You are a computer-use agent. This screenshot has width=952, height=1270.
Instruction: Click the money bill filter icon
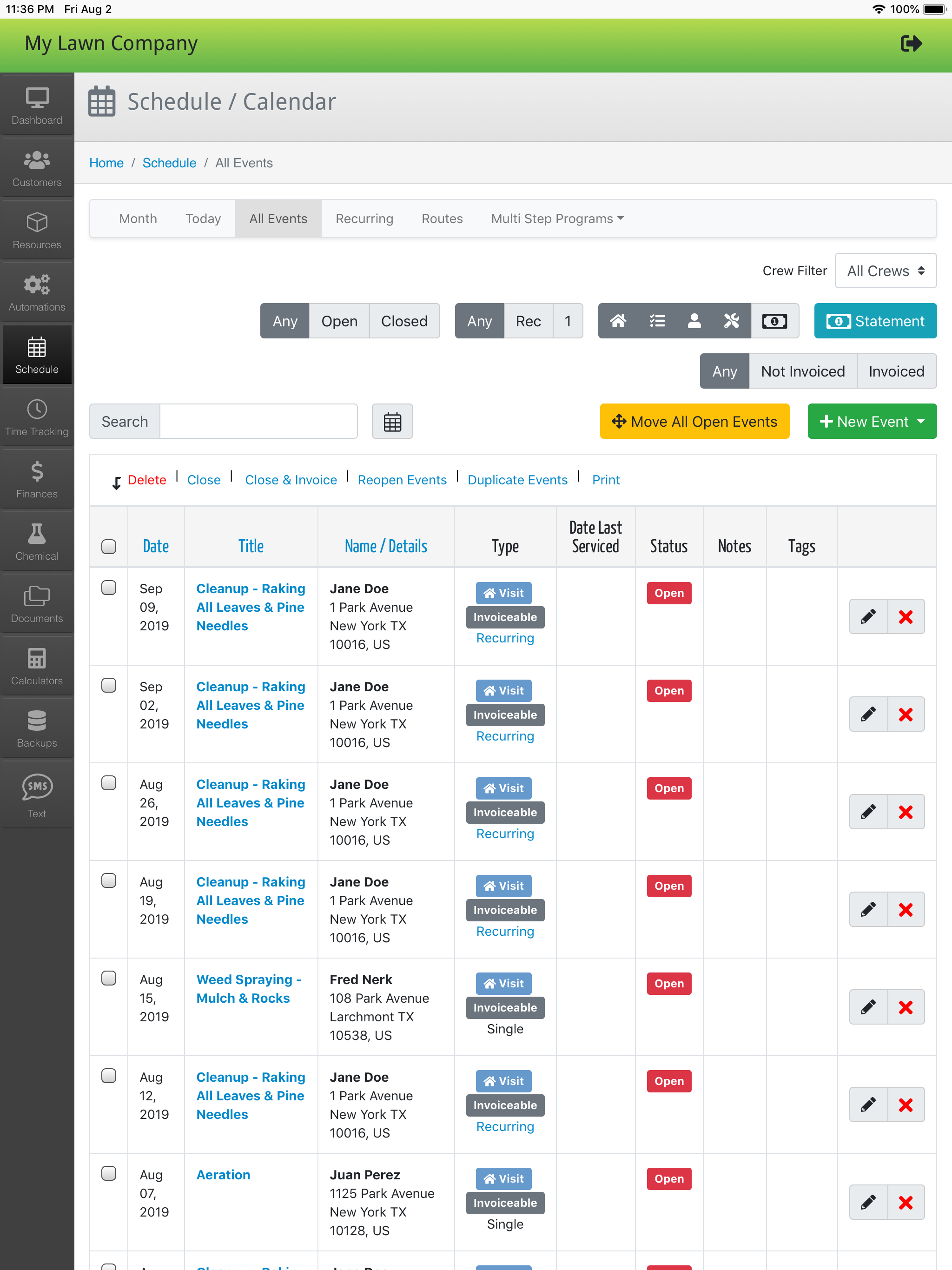coord(774,321)
